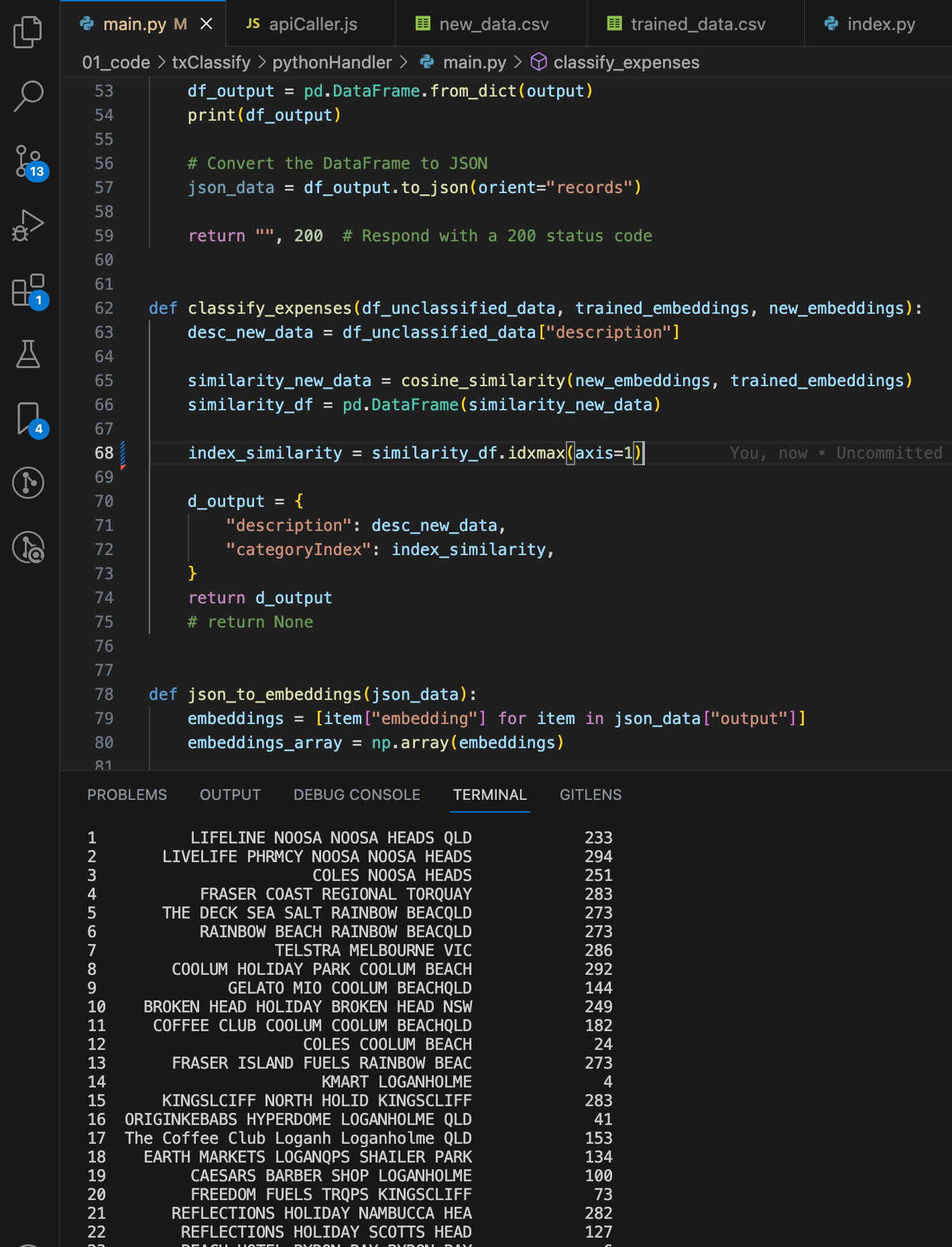Click print(df_output) on line 54
Screen dimensions: 952x1247
click(x=264, y=115)
